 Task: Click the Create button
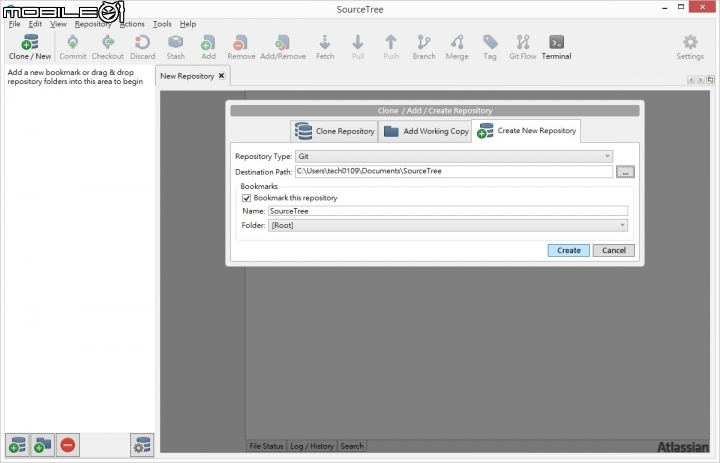tap(568, 250)
